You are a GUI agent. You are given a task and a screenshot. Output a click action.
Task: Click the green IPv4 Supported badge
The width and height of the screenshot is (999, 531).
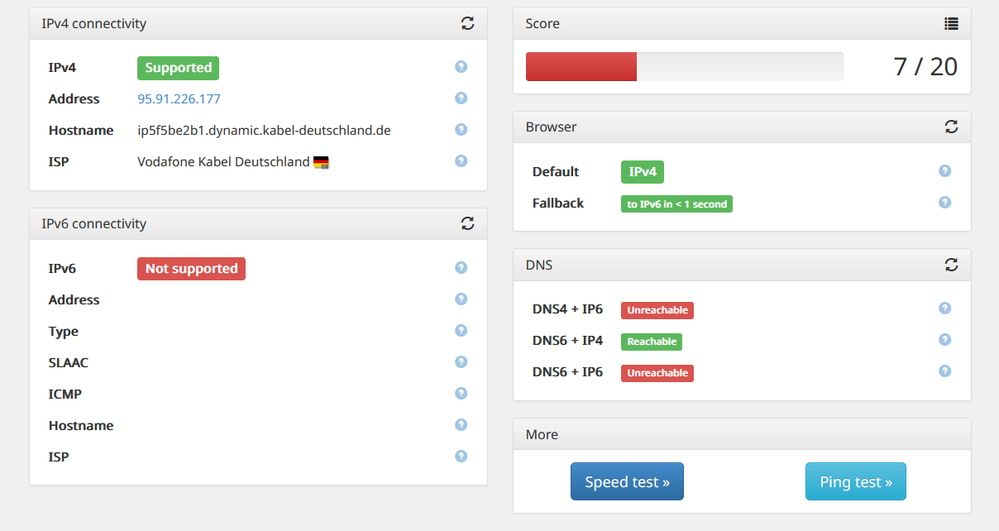pos(178,68)
